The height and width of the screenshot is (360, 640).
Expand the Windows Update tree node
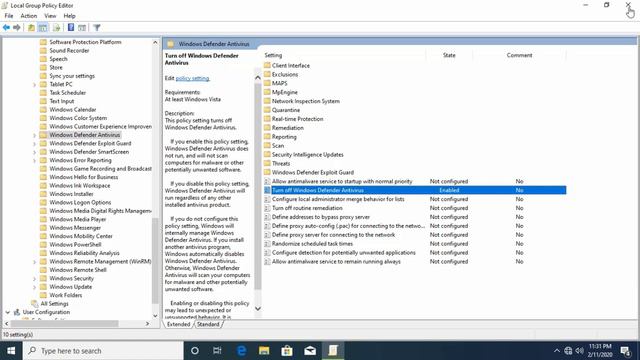point(34,287)
